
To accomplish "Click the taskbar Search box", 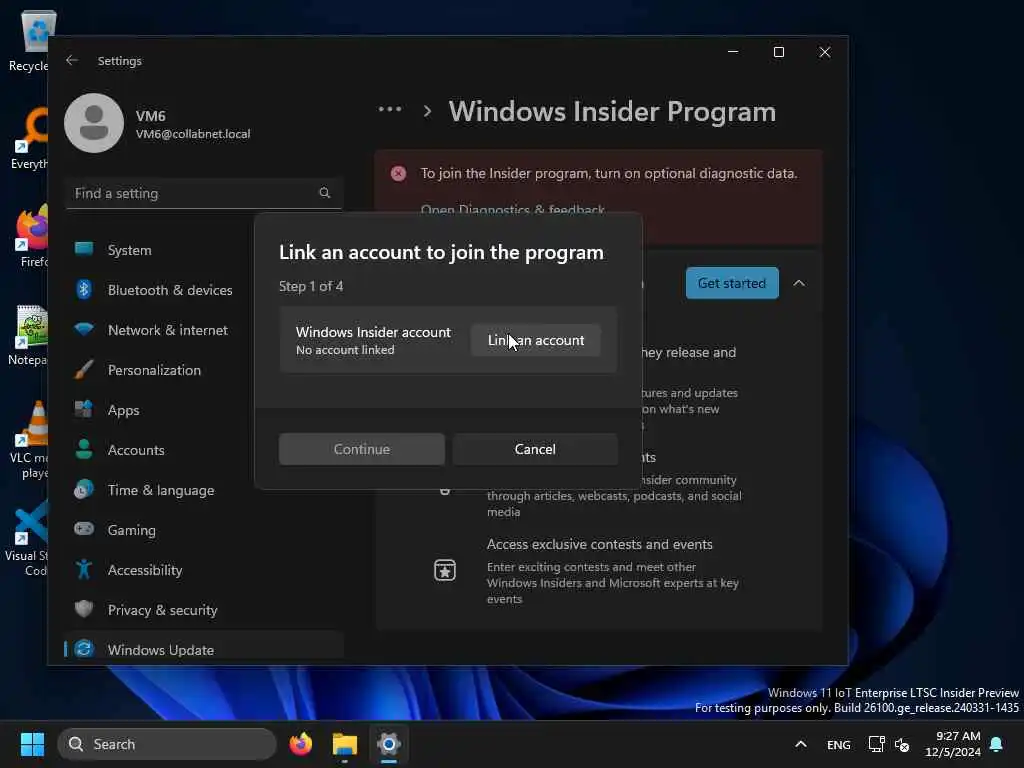I will [167, 744].
